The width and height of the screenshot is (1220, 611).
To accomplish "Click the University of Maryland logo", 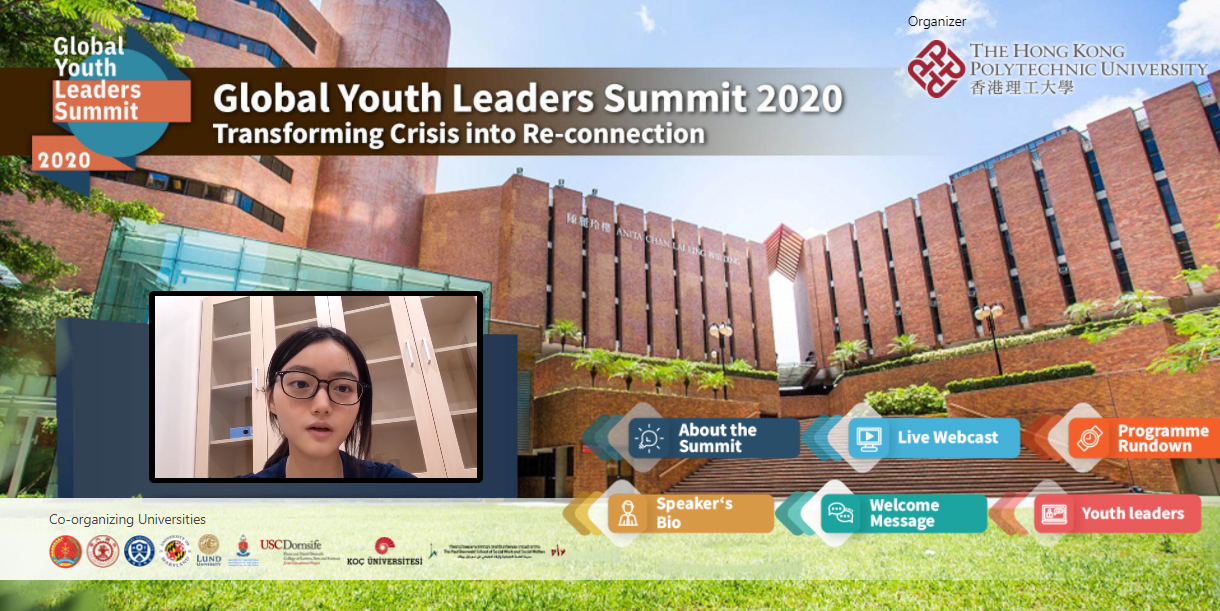I will pos(173,551).
